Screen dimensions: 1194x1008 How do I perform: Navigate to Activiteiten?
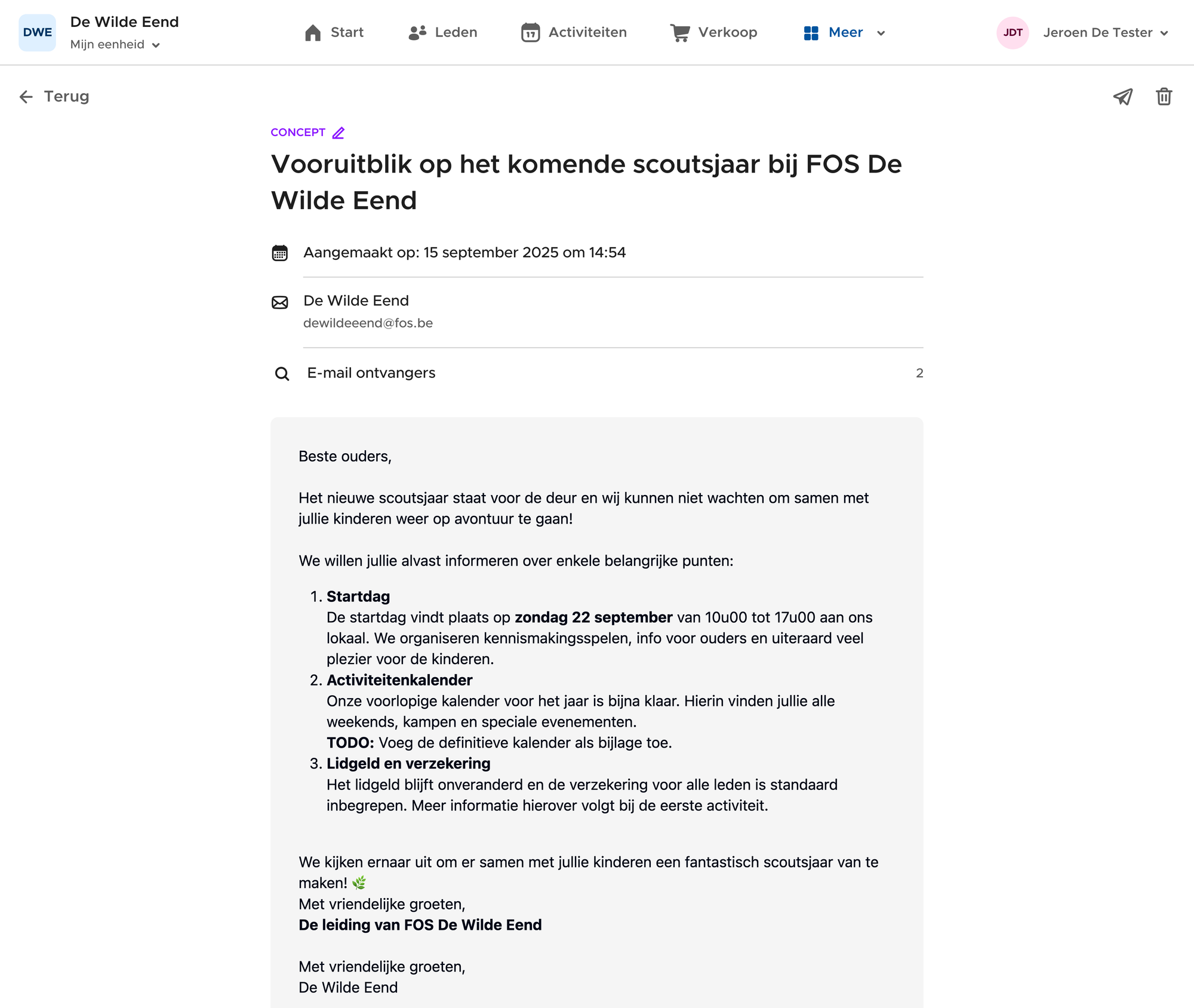pyautogui.click(x=574, y=32)
